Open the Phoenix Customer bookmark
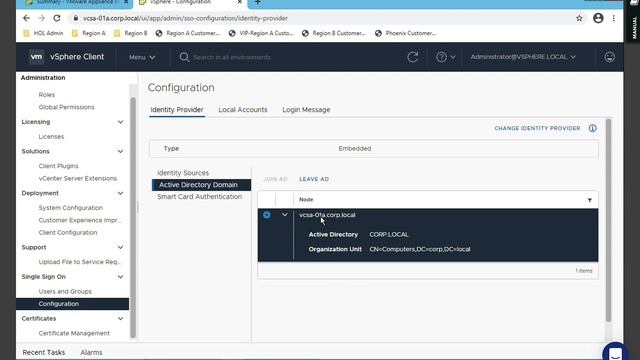The height and width of the screenshot is (360, 640). [405, 33]
